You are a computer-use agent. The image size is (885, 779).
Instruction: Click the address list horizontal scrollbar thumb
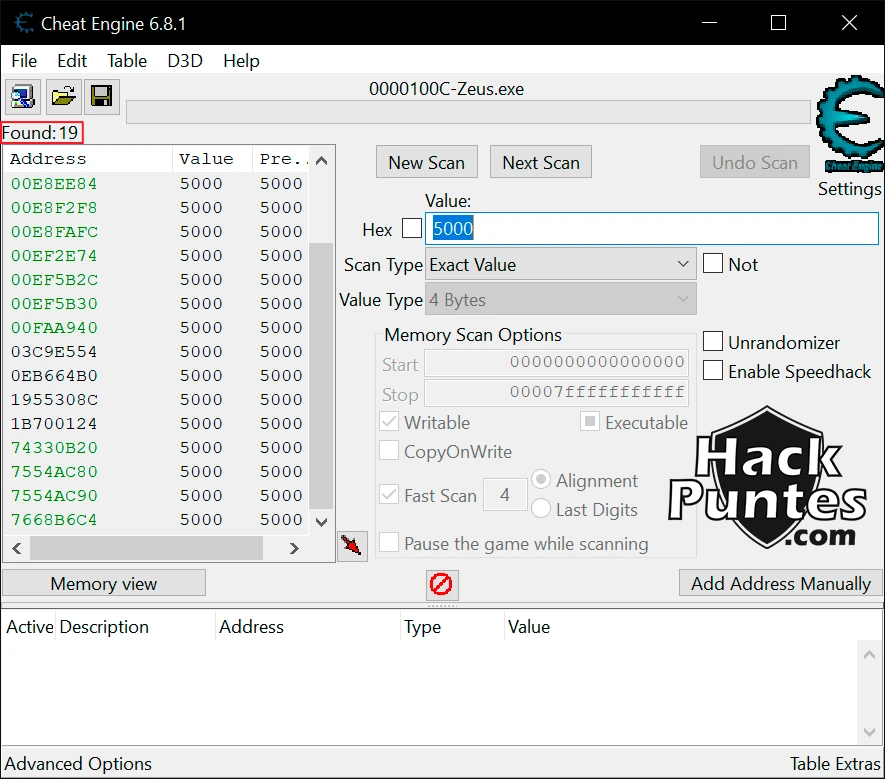pos(146,548)
